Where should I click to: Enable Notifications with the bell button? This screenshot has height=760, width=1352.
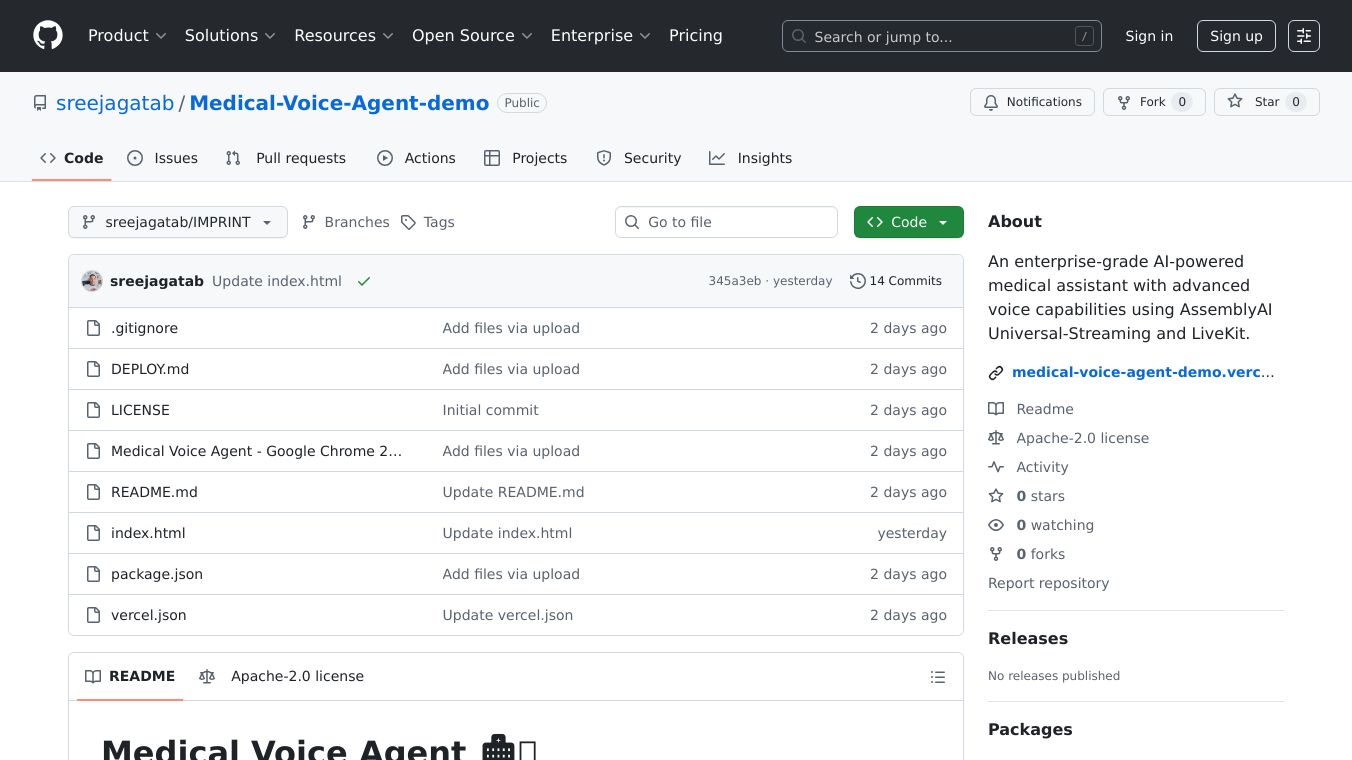click(x=1032, y=102)
